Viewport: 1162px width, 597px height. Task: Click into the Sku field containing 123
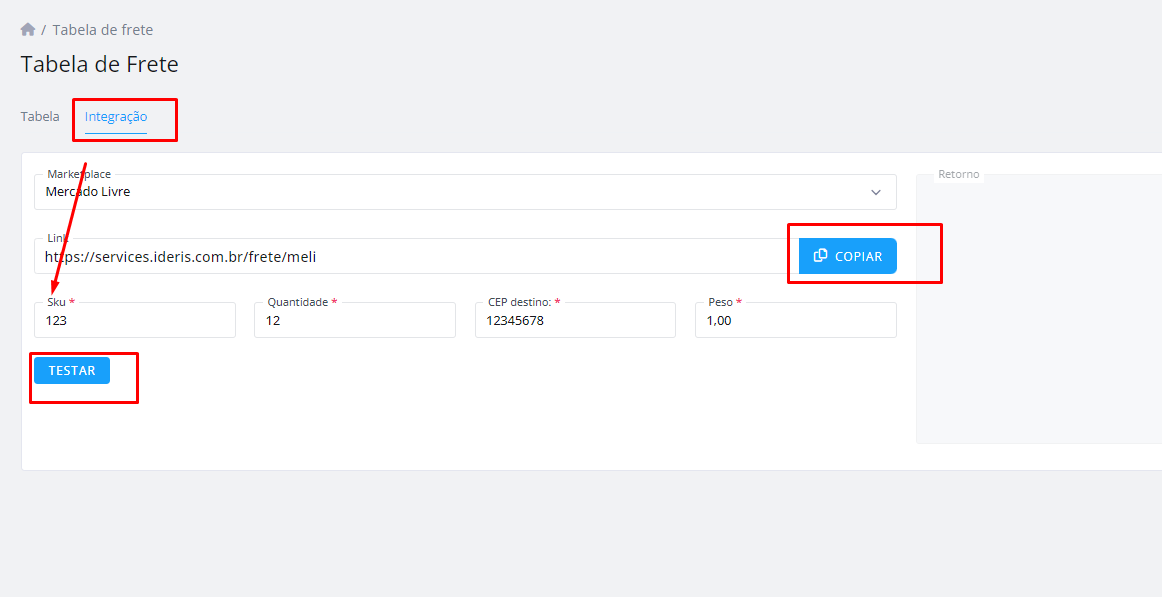[x=135, y=321]
